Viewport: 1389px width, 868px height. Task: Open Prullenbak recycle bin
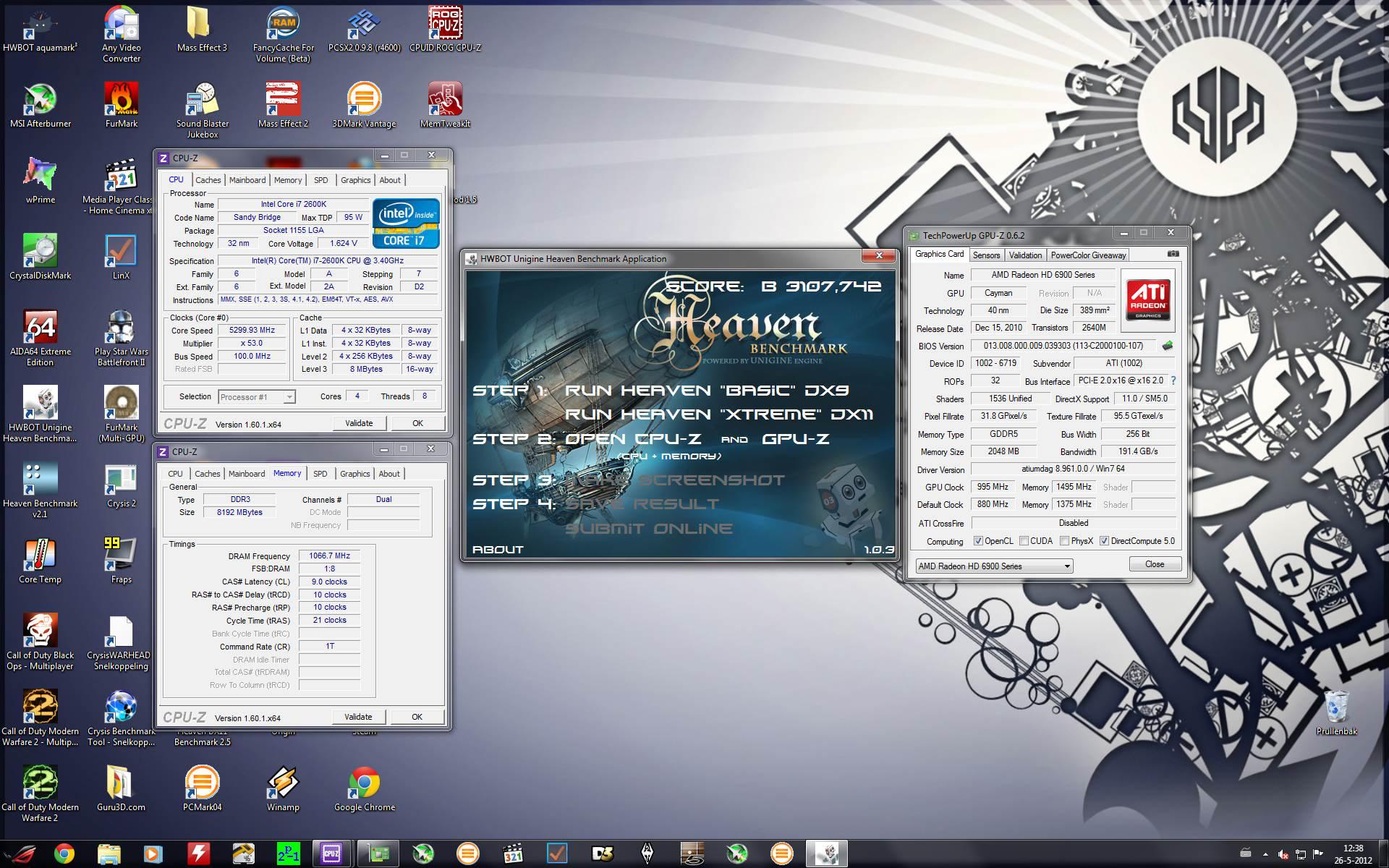[x=1336, y=712]
